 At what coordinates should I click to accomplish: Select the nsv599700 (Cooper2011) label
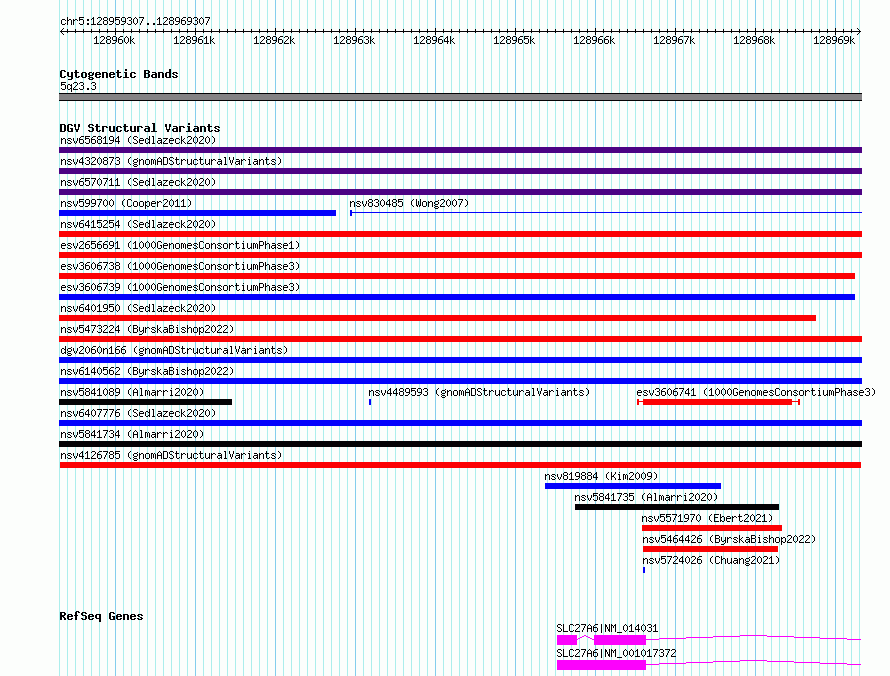point(126,203)
